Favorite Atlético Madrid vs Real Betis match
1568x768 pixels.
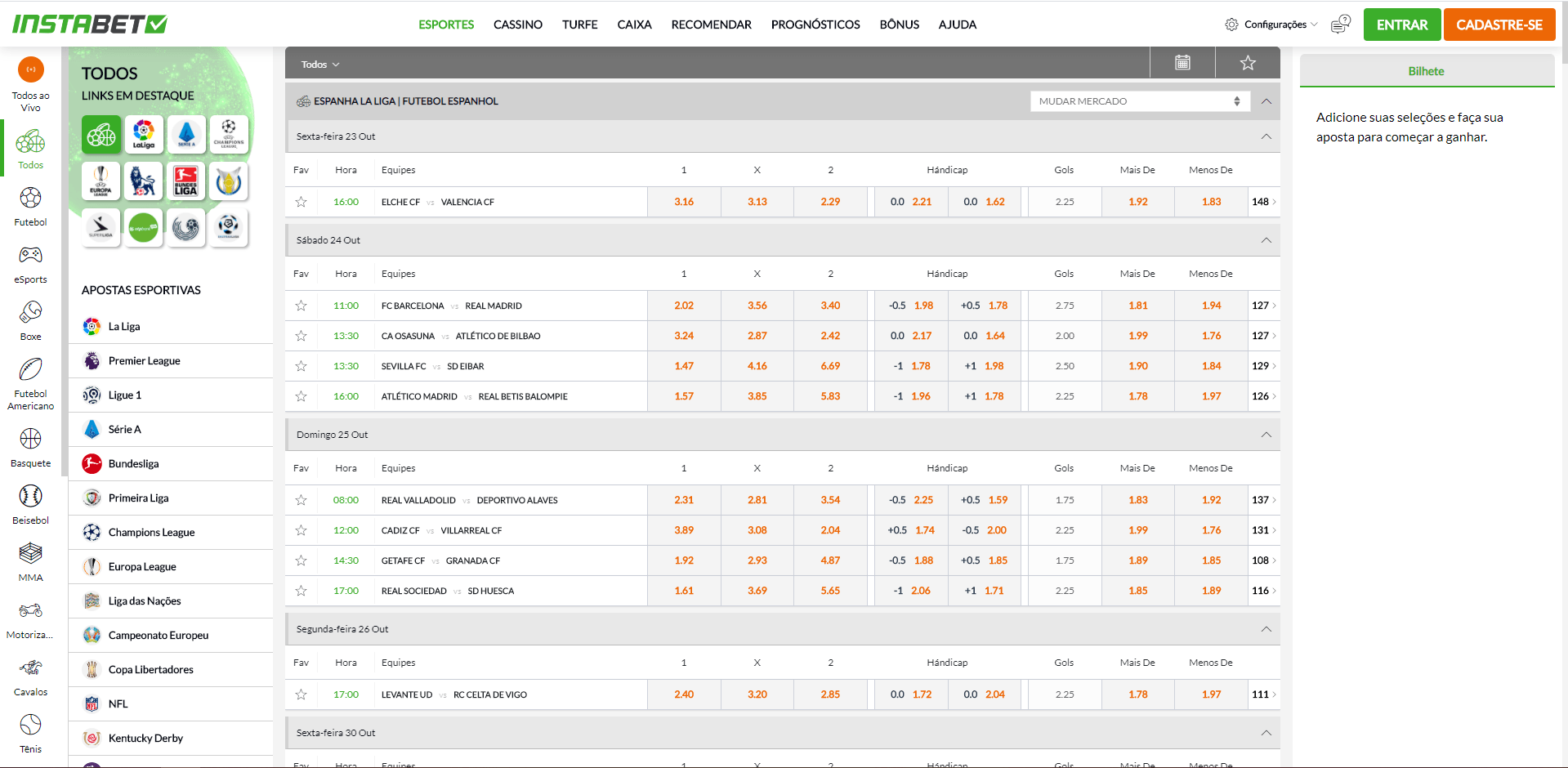pyautogui.click(x=302, y=396)
